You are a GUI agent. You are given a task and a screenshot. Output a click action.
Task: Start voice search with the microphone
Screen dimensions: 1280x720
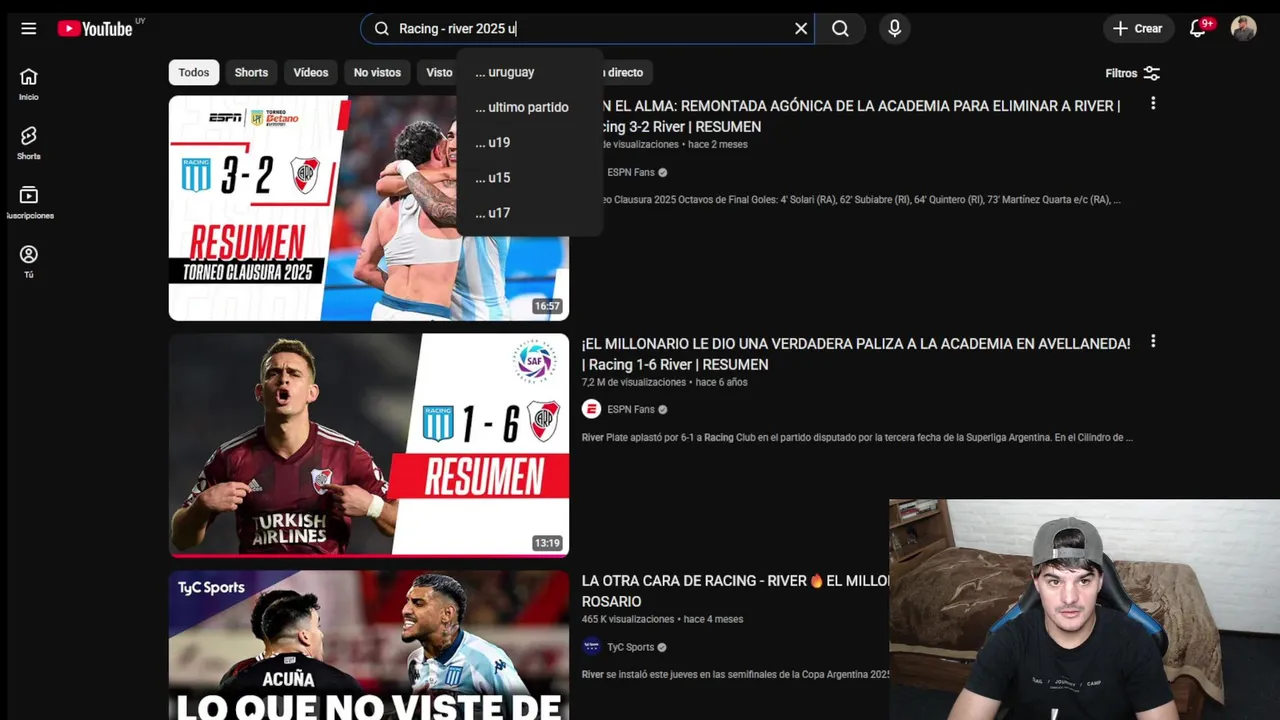[895, 29]
